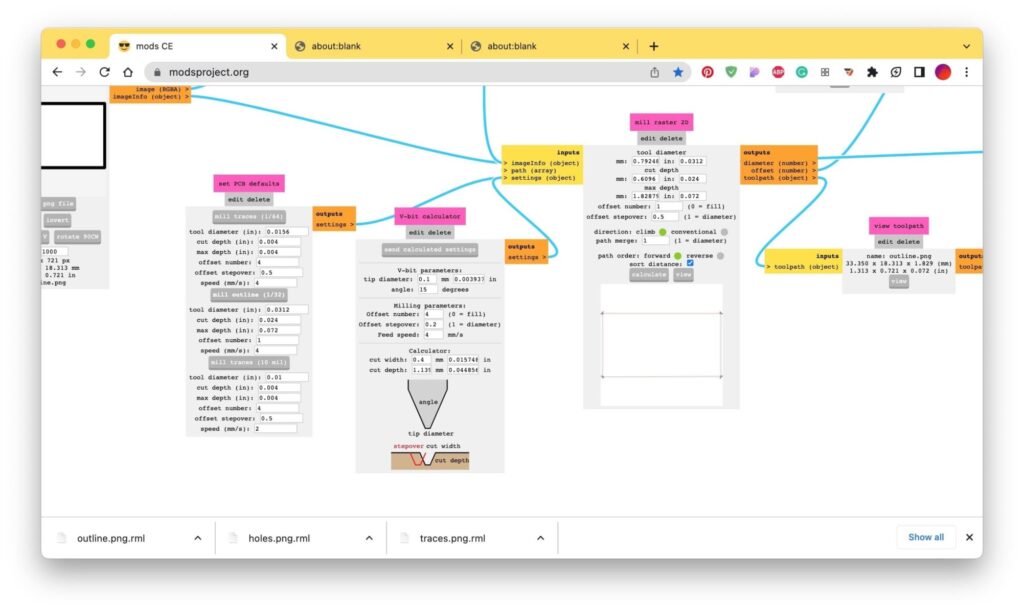Expand the outline.png.rml download menu
This screenshot has width=1024, height=613.
click(x=198, y=538)
